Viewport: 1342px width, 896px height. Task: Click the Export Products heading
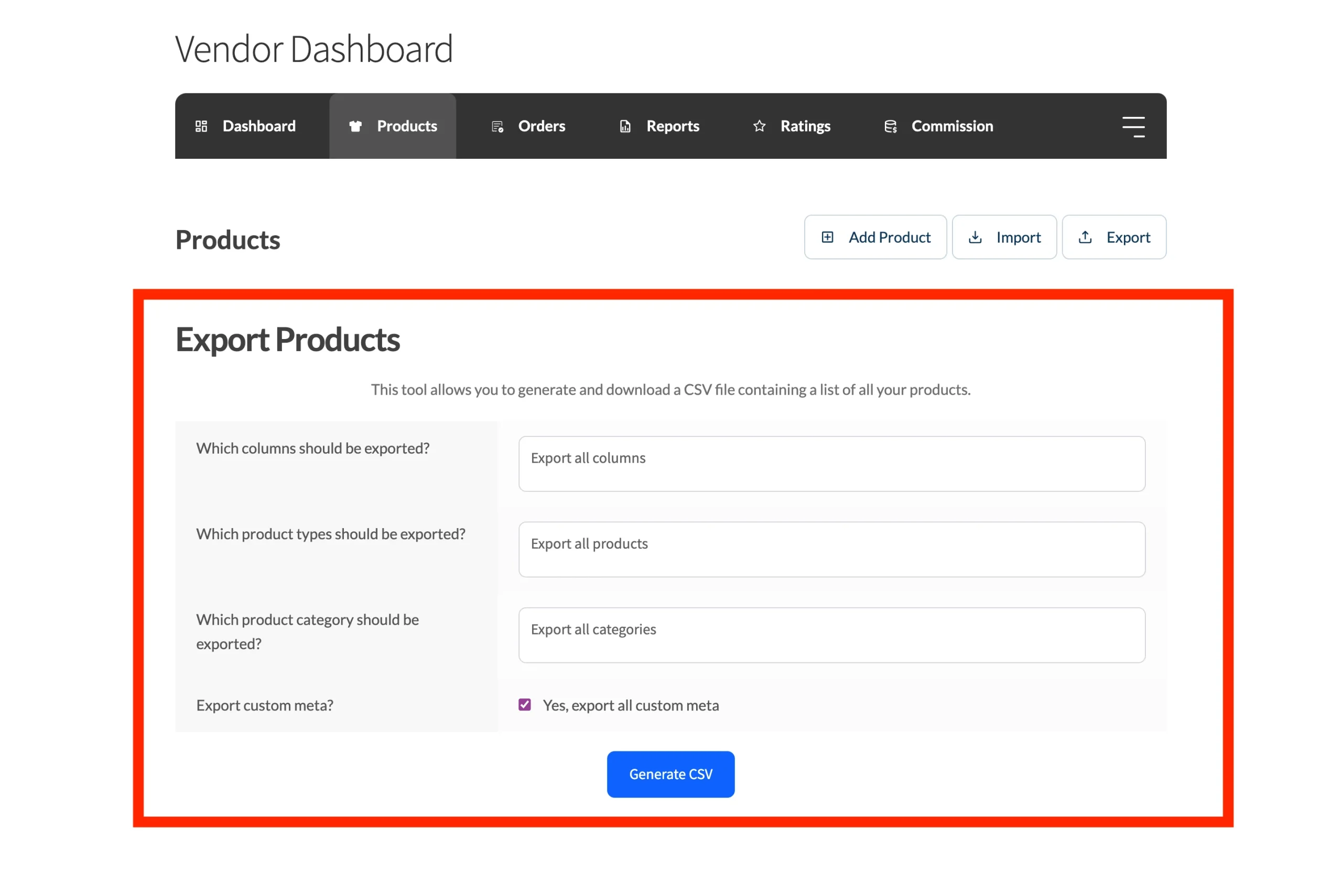point(287,340)
